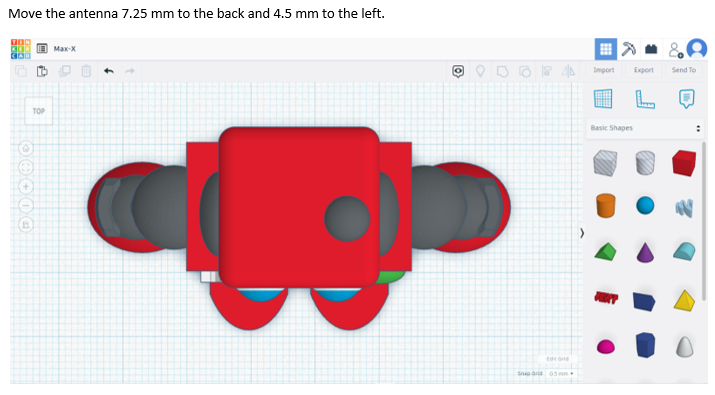The width and height of the screenshot is (715, 395).
Task: Click the shapes panel vertical scrollbar
Action: point(705,221)
